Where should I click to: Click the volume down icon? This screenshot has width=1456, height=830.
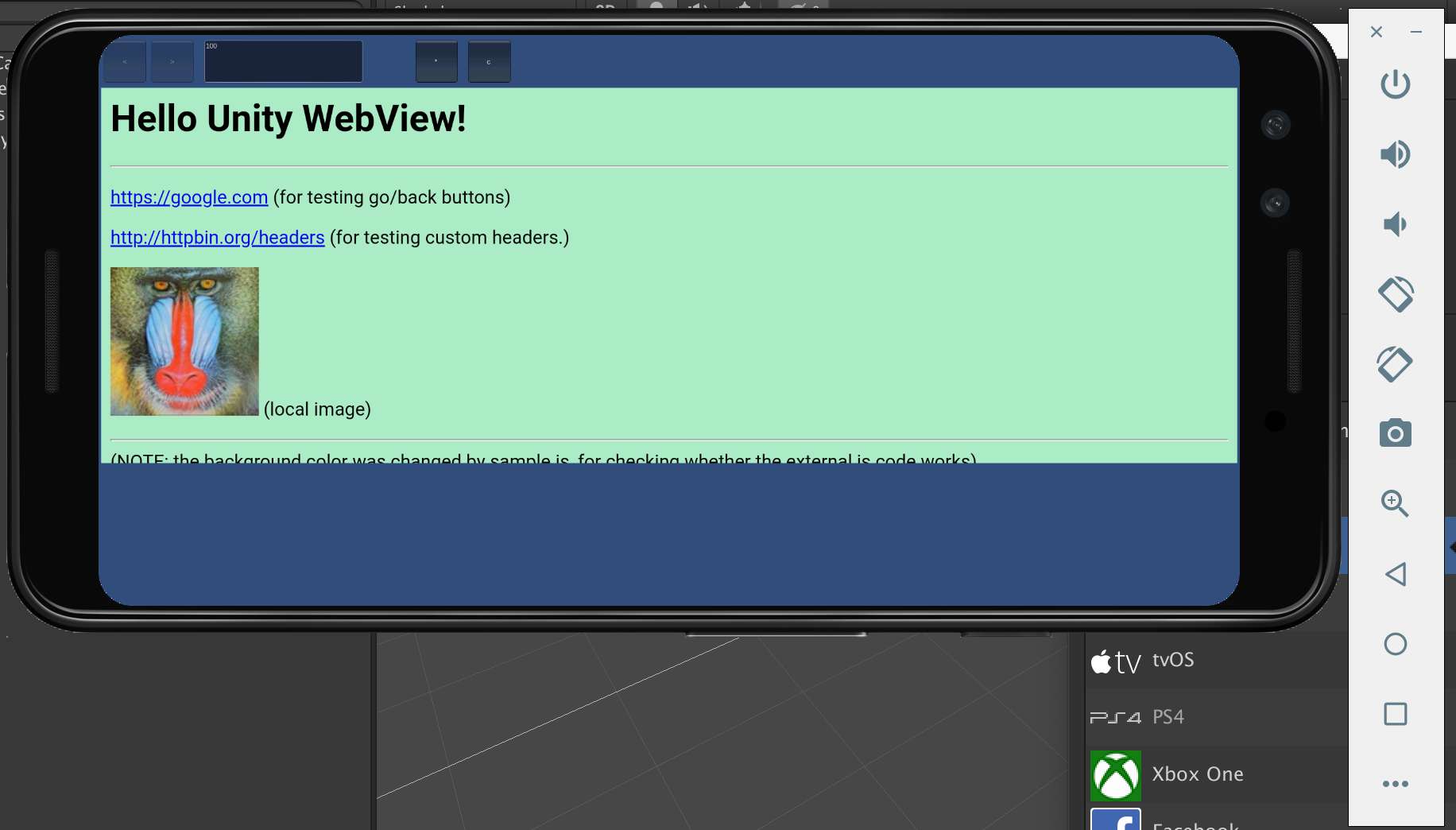pos(1396,224)
